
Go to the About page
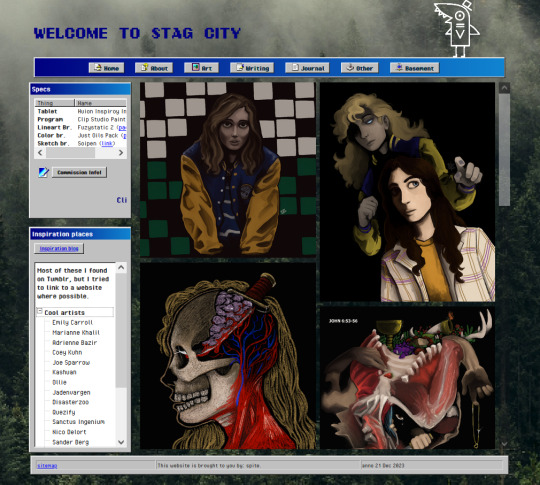pos(154,68)
